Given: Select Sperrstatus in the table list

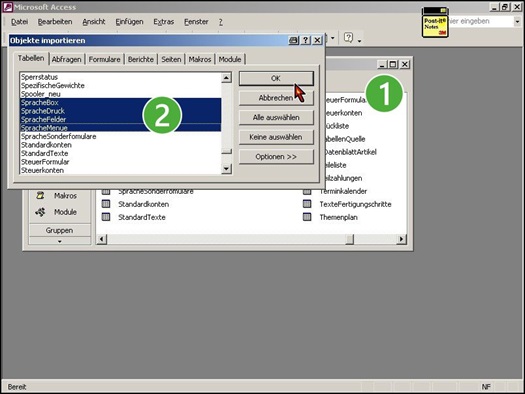Looking at the screenshot, I should point(121,77).
